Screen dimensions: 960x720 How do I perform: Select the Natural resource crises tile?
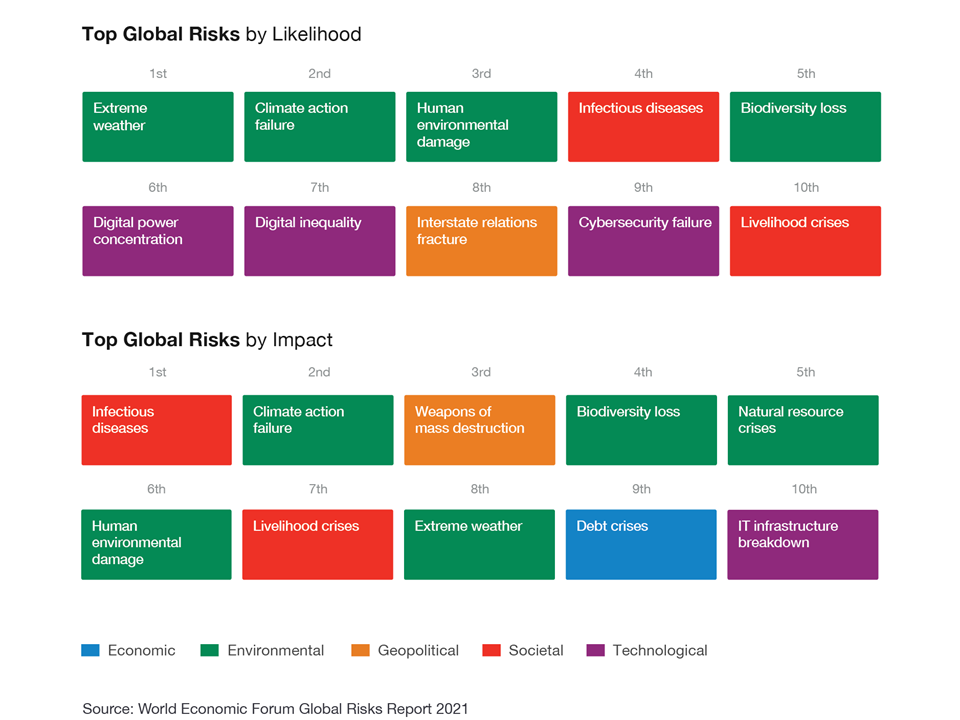coord(802,430)
